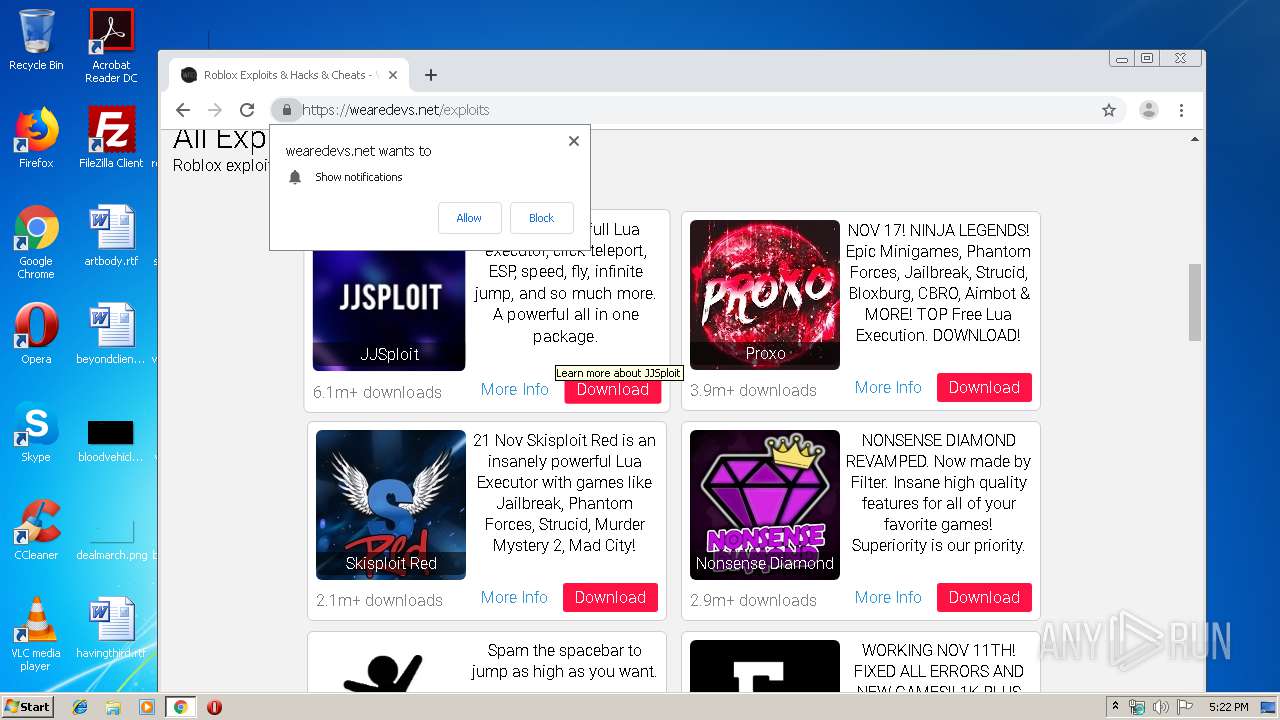Click the scrollbar up arrow
This screenshot has height=720, width=1280.
coord(1194,140)
